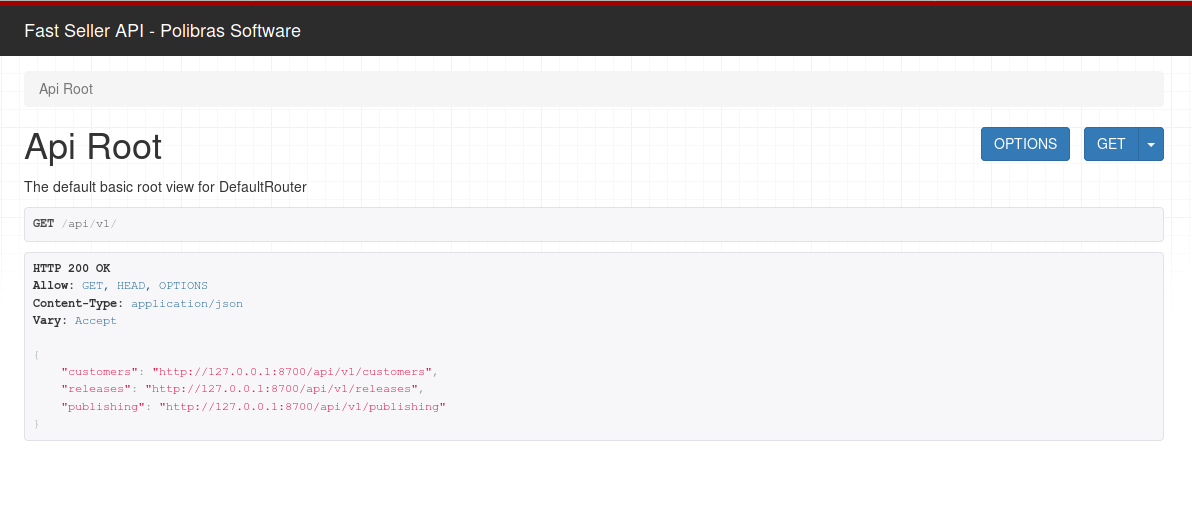This screenshot has height=529, width=1192.
Task: Follow the customers endpoint URL
Action: [292, 372]
